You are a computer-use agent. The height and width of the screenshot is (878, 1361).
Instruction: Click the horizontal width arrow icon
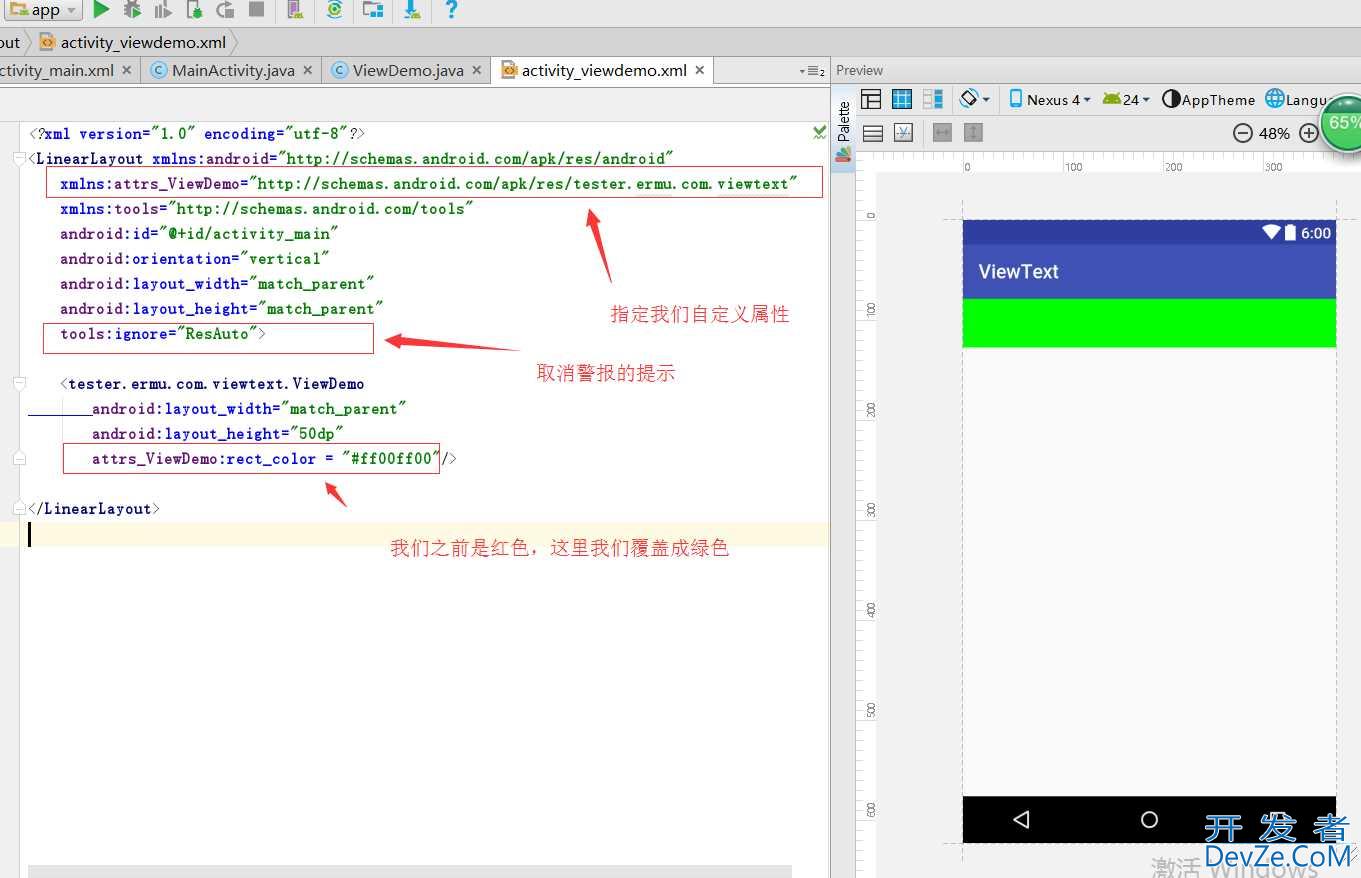(x=942, y=132)
